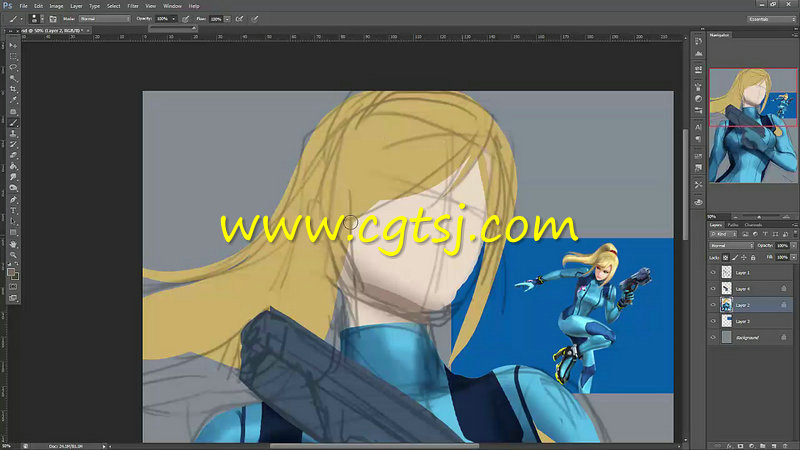Toggle pressure for opacity icon
Screen dimensions: 800x450
[x=186, y=19]
